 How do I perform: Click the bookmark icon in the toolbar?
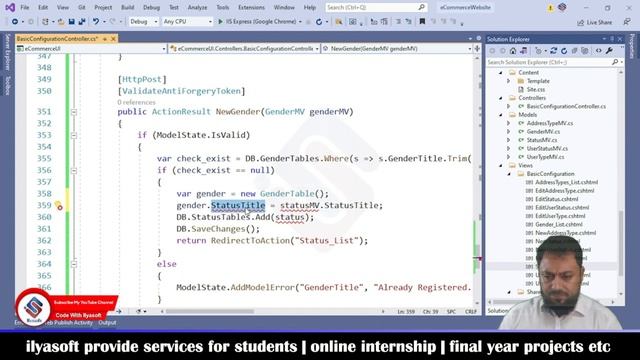422,22
